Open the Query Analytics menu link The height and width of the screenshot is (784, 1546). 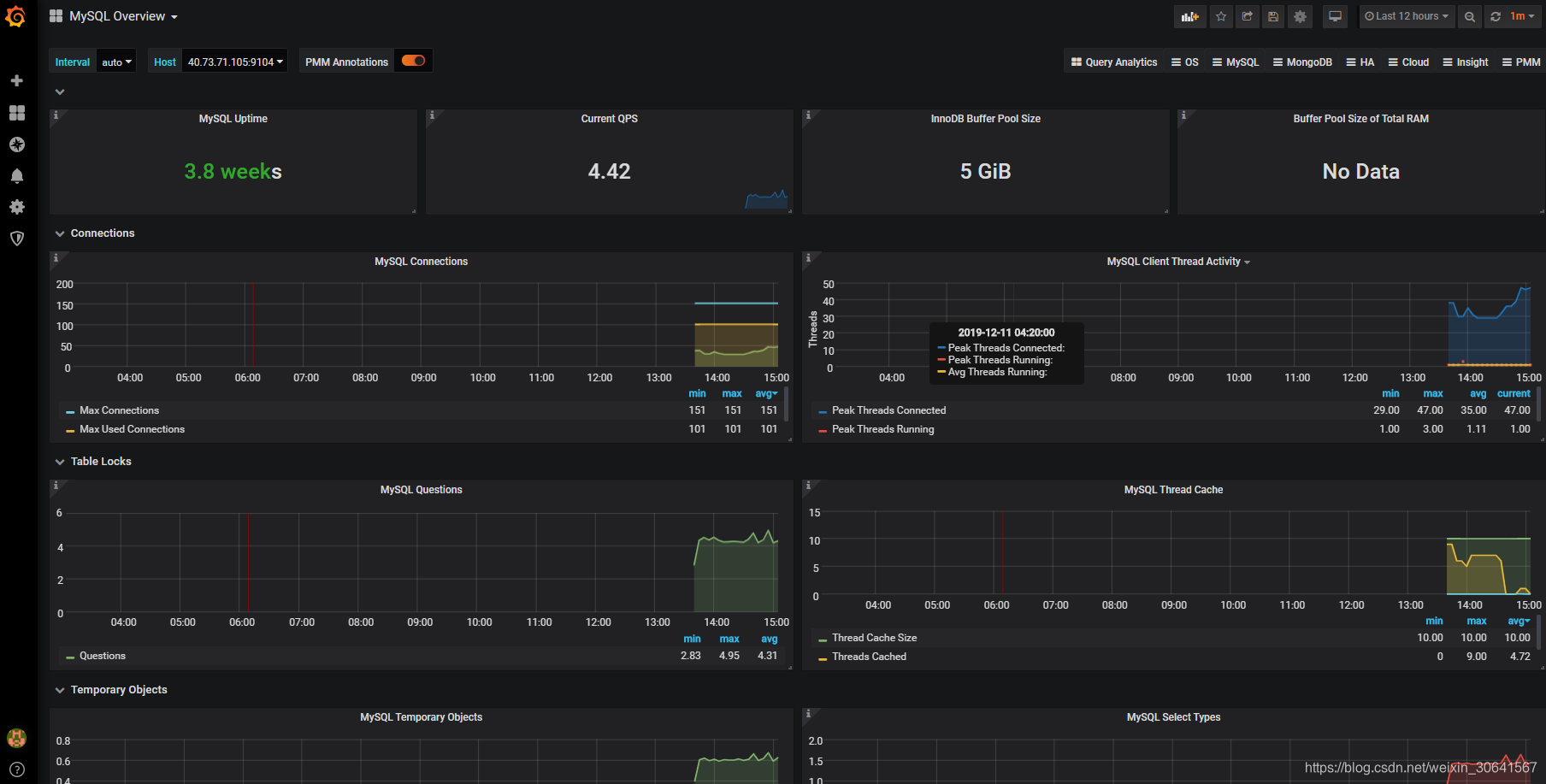click(x=1114, y=62)
